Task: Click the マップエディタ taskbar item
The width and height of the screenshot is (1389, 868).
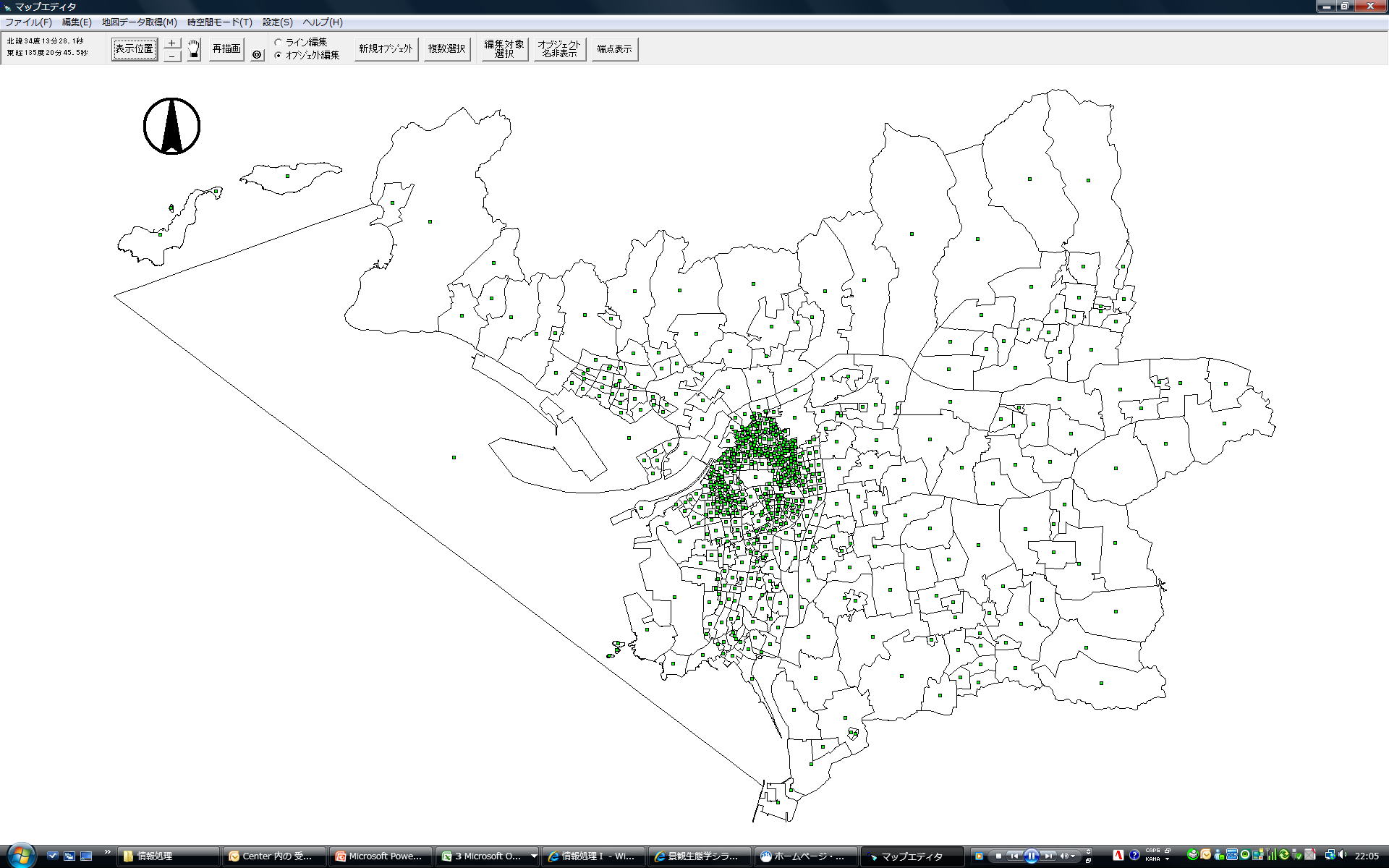Action: tap(912, 856)
